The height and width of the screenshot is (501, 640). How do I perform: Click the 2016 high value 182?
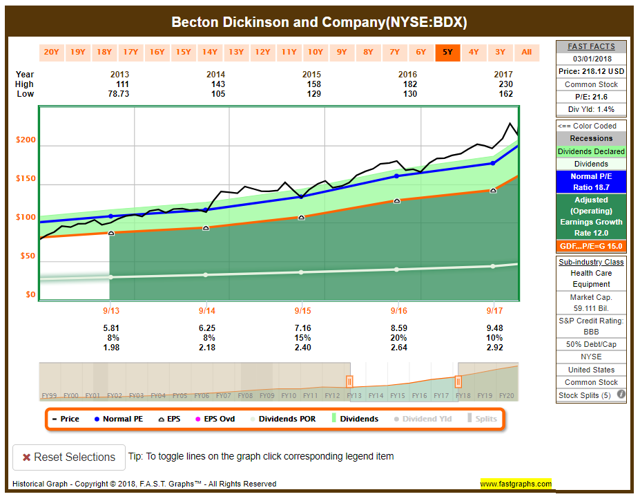(x=410, y=84)
